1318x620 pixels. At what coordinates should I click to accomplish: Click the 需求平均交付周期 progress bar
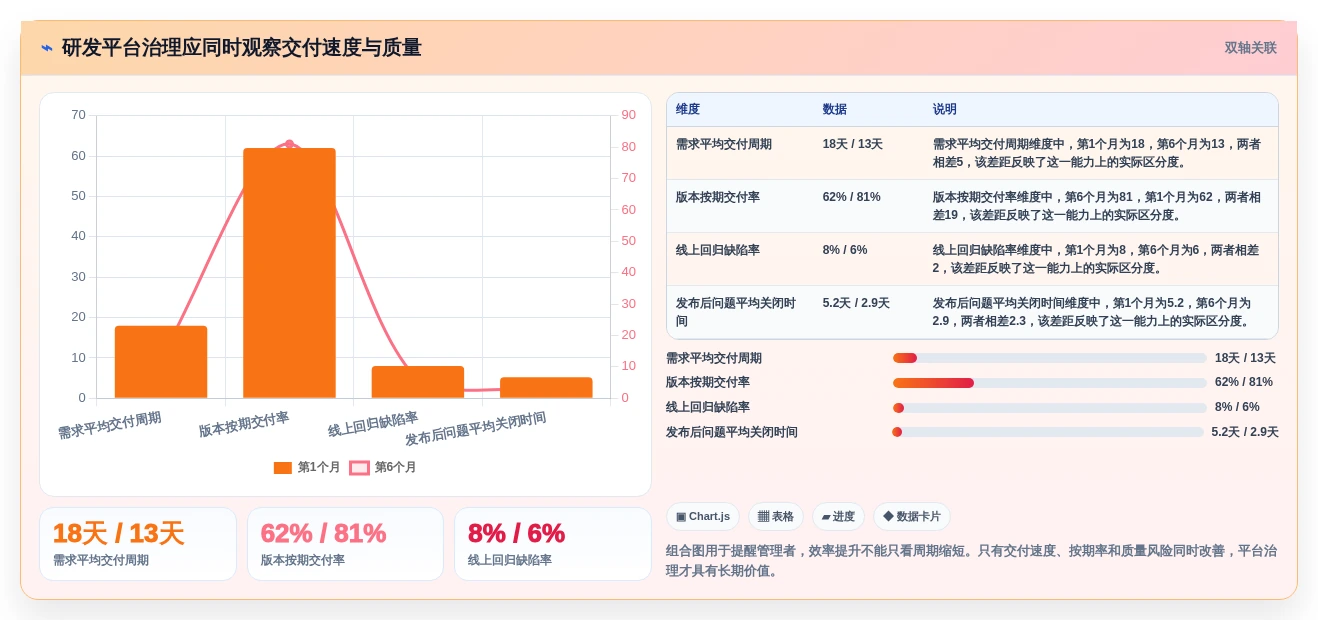pos(1050,358)
